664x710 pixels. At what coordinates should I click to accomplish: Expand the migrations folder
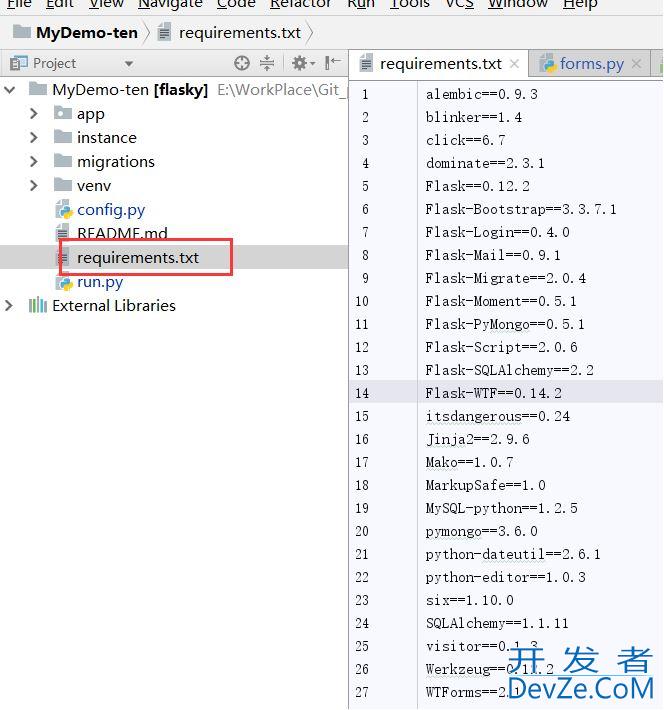tap(34, 161)
